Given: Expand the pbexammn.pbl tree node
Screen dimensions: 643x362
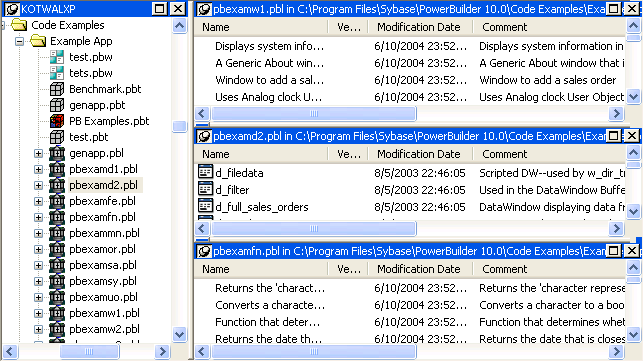Looking at the screenshot, I should tap(38, 233).
